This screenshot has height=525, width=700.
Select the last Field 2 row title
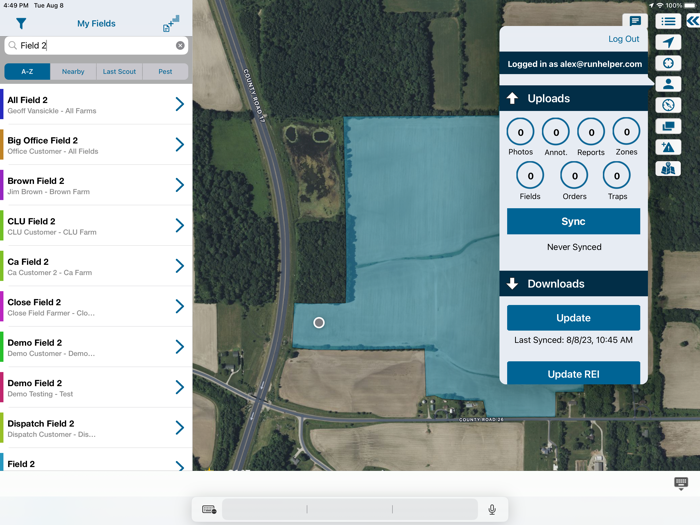(x=21, y=464)
